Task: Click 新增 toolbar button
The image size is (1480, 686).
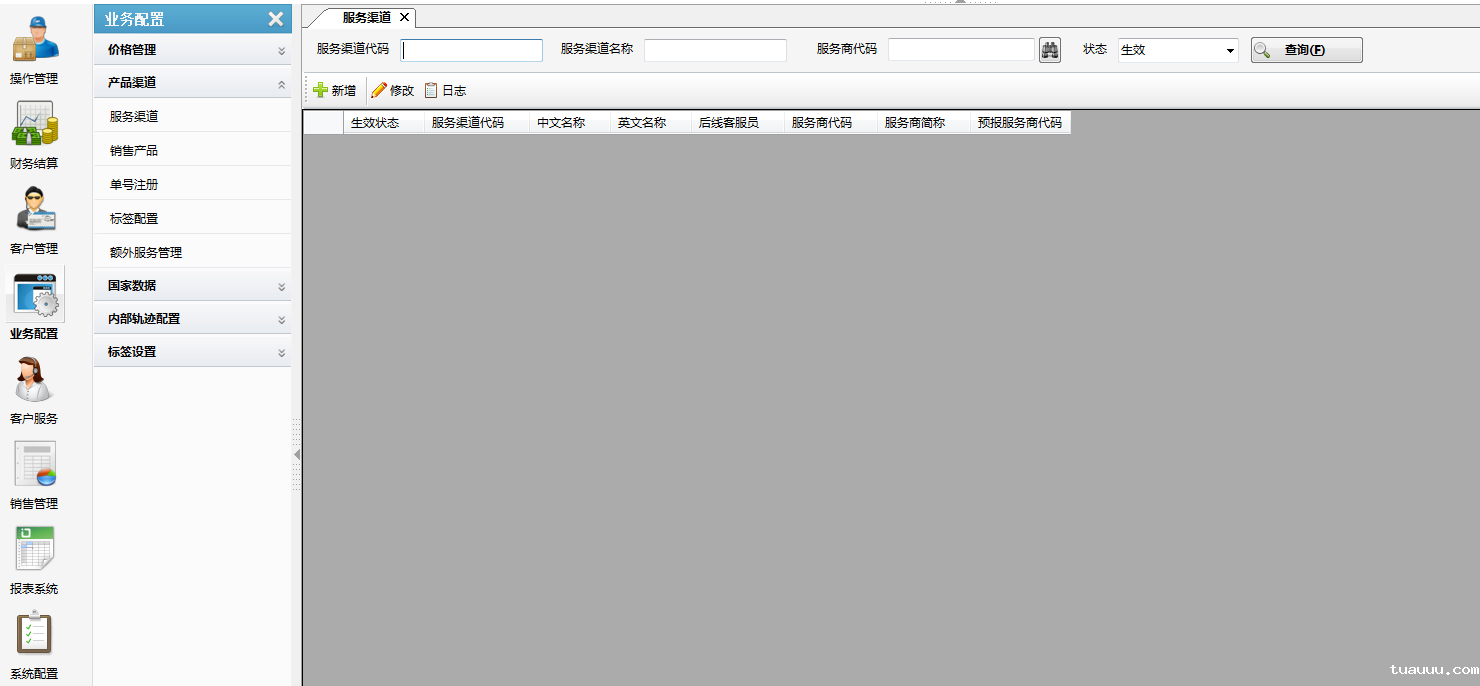Action: (x=334, y=90)
